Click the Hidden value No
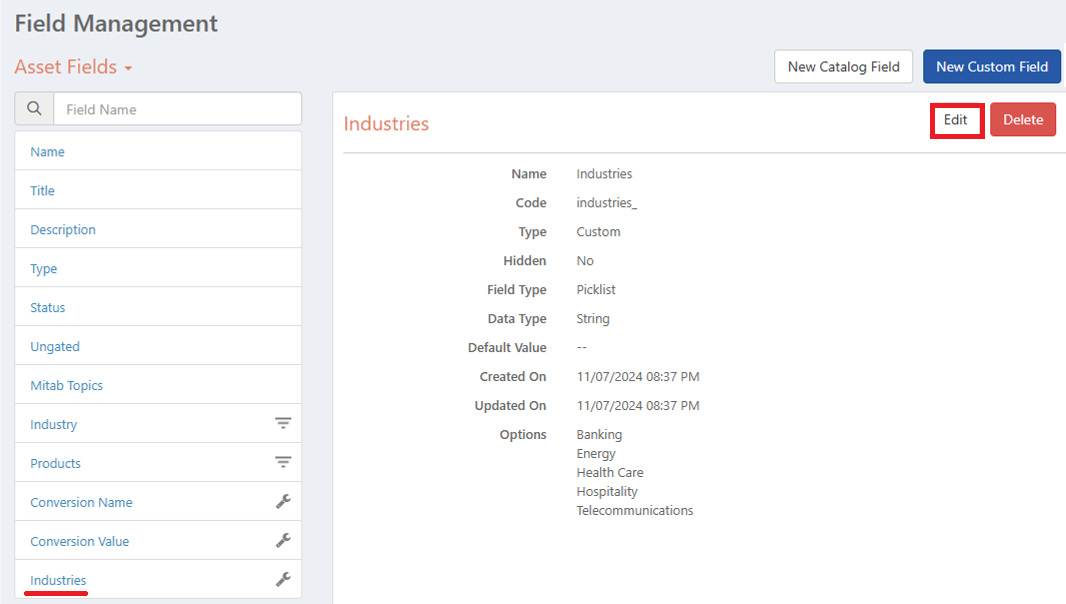Image resolution: width=1066 pixels, height=604 pixels. coord(585,261)
